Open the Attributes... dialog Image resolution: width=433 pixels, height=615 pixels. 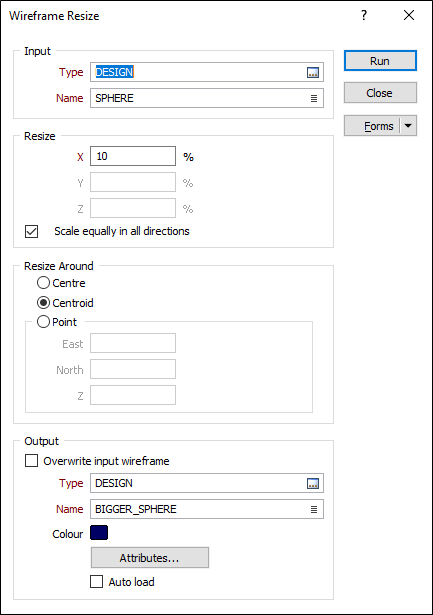(150, 558)
